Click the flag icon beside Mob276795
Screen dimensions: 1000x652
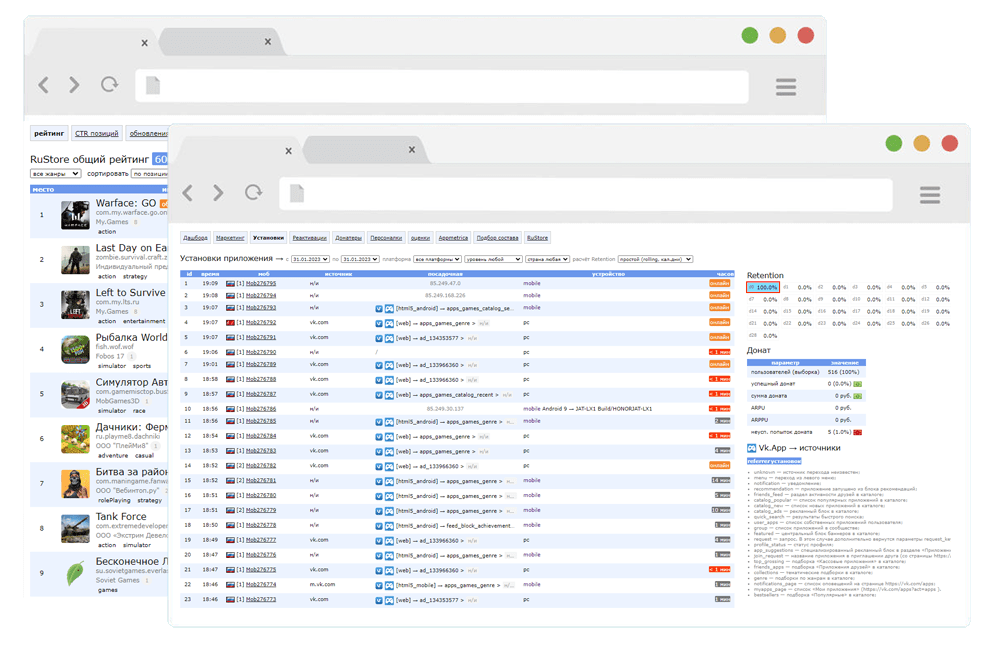tap(230, 283)
